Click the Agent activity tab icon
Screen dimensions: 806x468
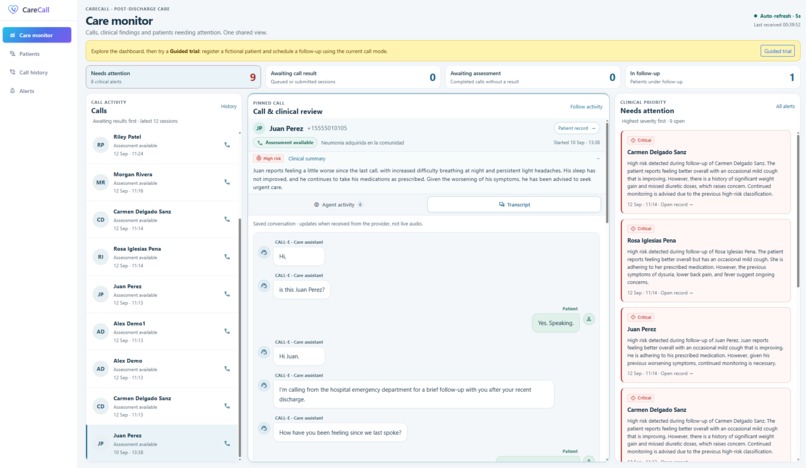click(x=317, y=205)
